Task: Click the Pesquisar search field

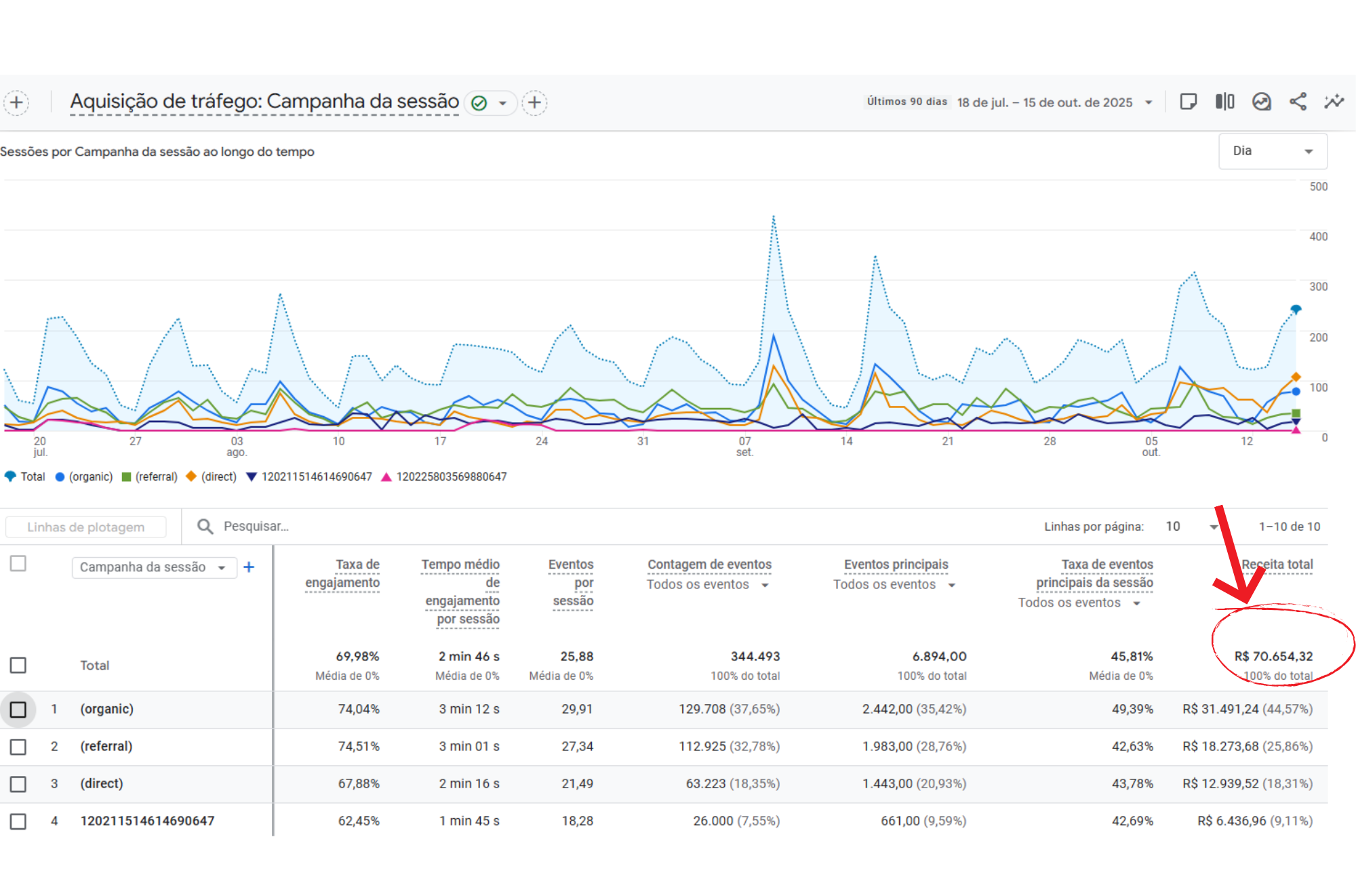Action: click(x=256, y=527)
